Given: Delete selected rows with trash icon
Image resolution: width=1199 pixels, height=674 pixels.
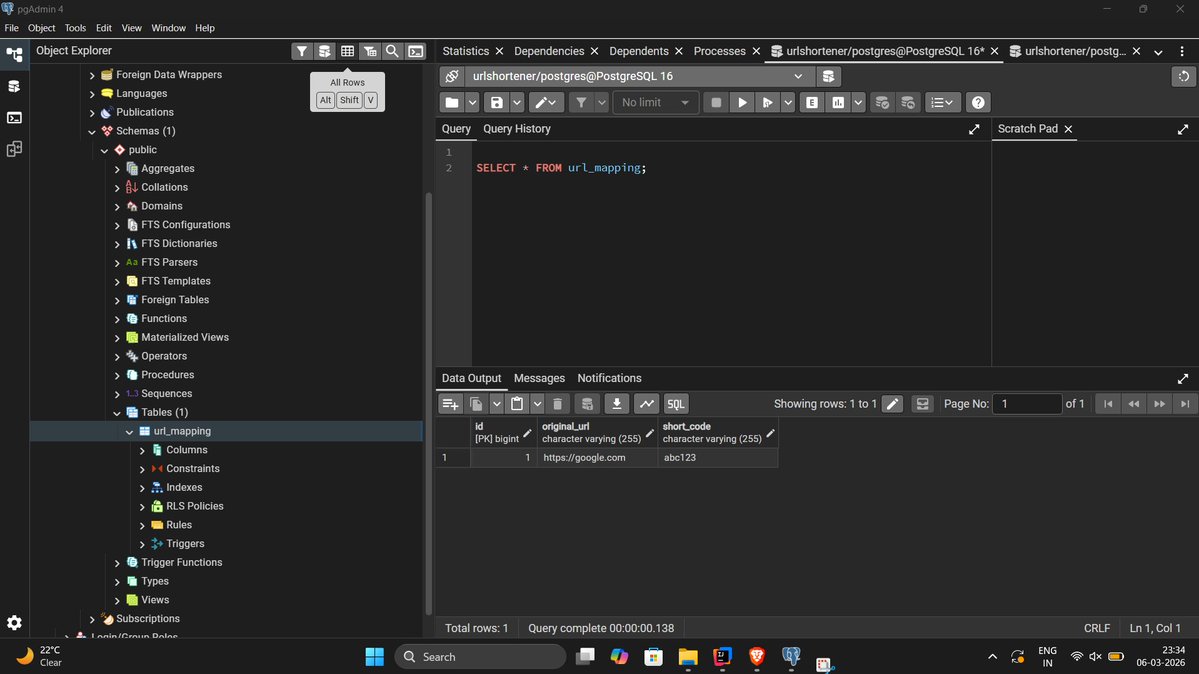Looking at the screenshot, I should point(558,404).
